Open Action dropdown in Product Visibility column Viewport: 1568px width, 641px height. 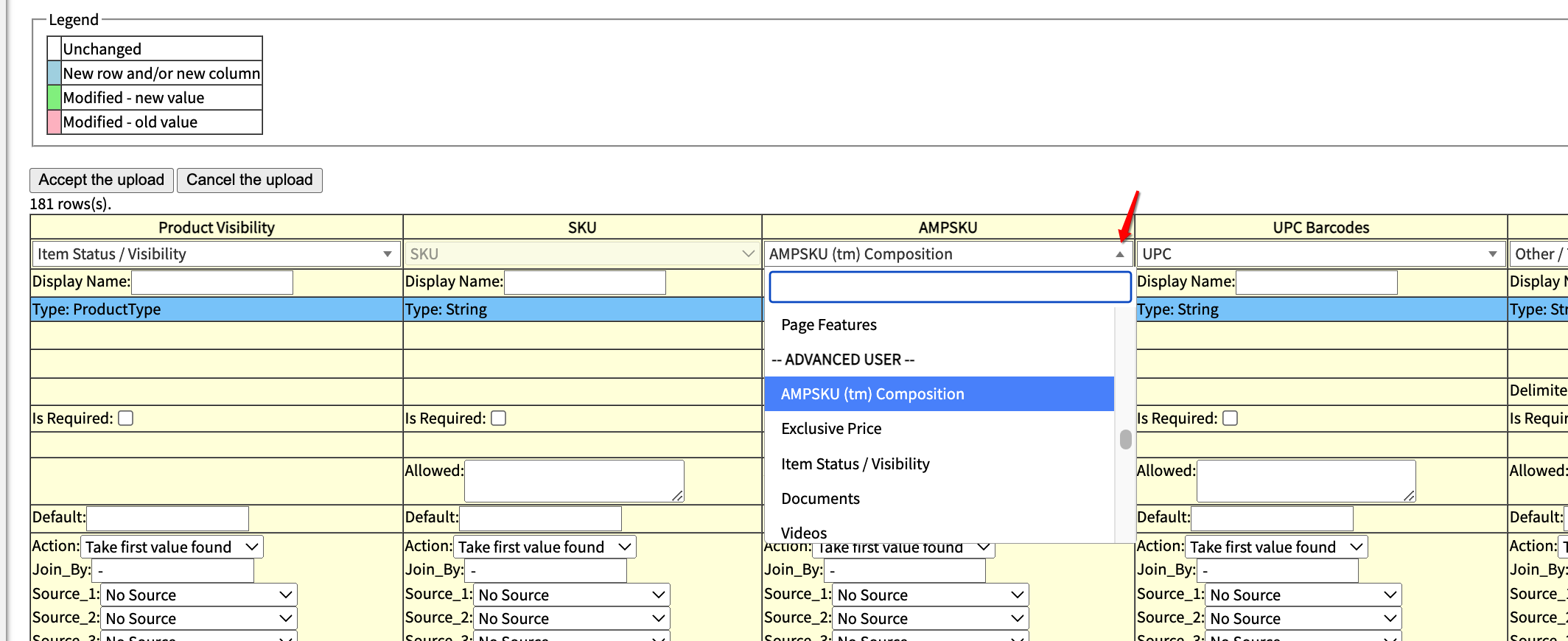point(172,547)
